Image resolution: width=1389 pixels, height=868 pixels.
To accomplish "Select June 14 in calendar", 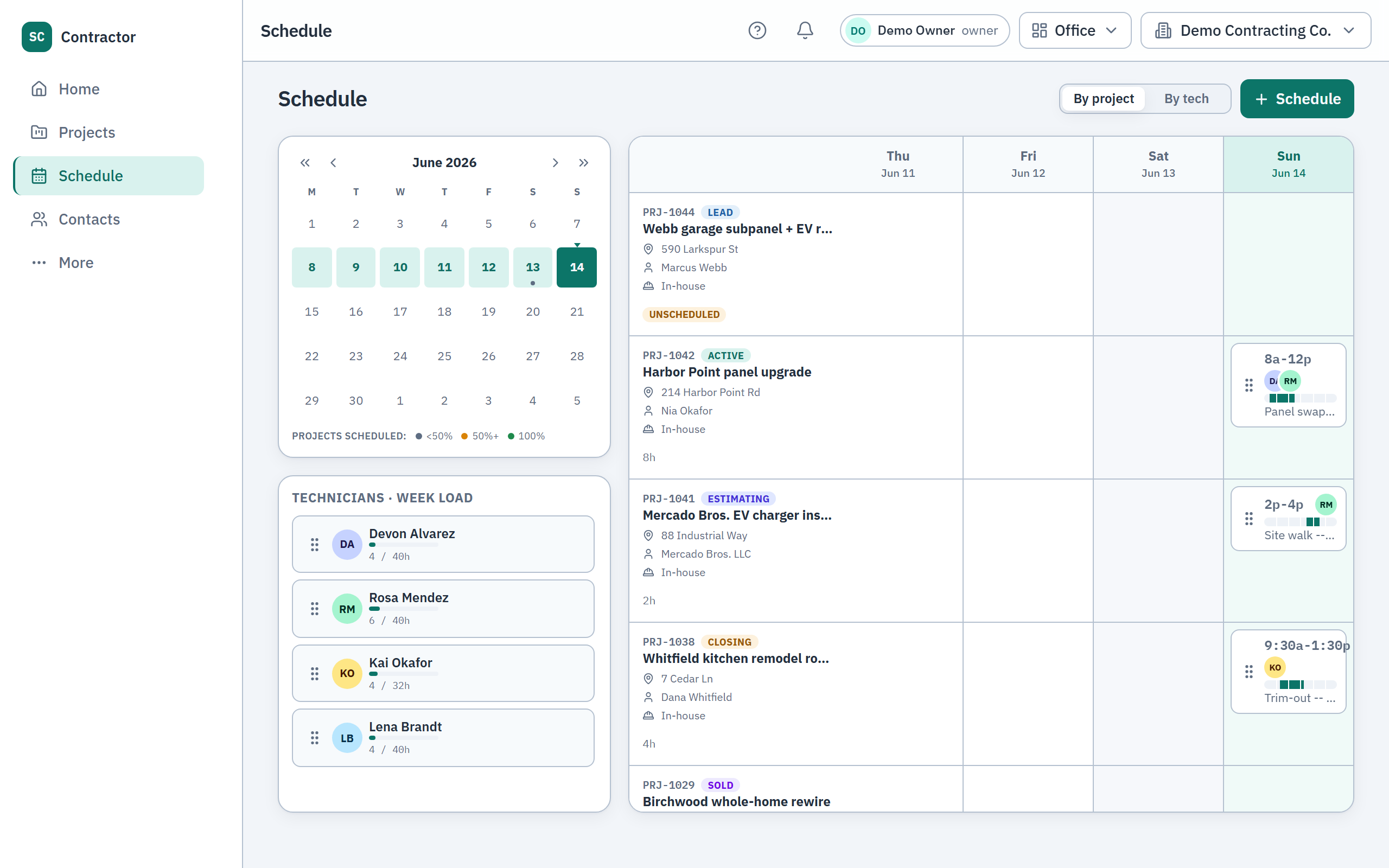I will 576,267.
